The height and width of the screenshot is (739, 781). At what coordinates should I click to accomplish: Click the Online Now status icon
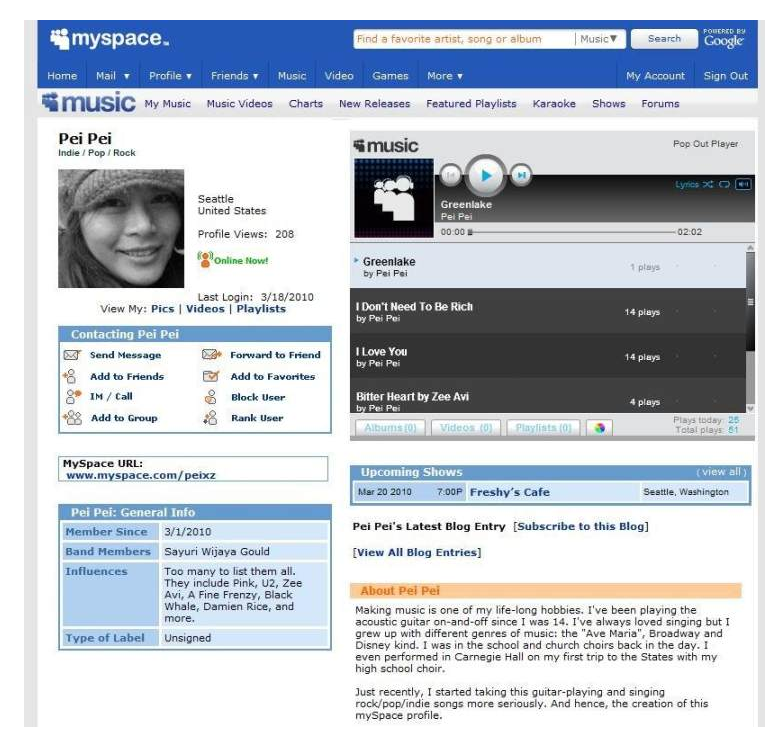(x=205, y=259)
